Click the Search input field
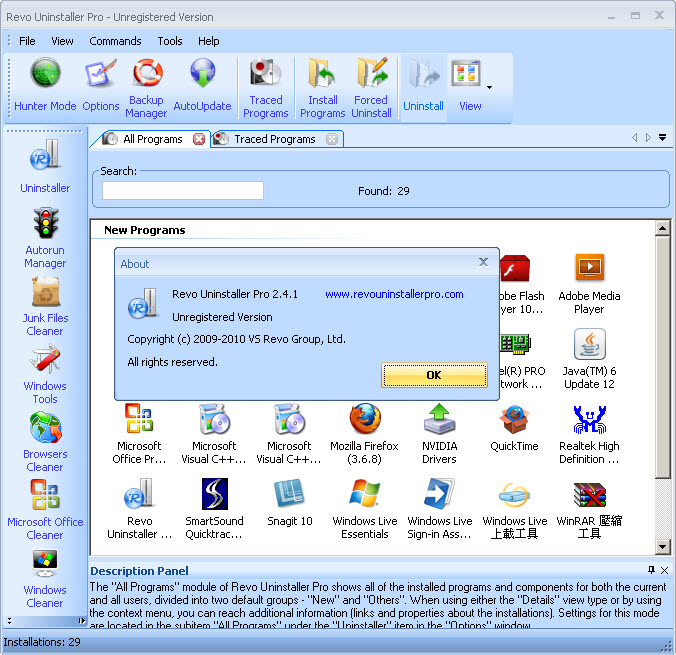 [x=183, y=190]
